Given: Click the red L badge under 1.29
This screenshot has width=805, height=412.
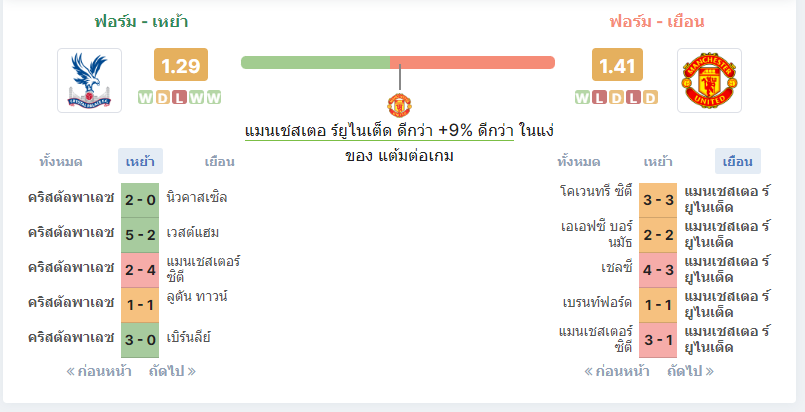Looking at the screenshot, I should point(179,97).
